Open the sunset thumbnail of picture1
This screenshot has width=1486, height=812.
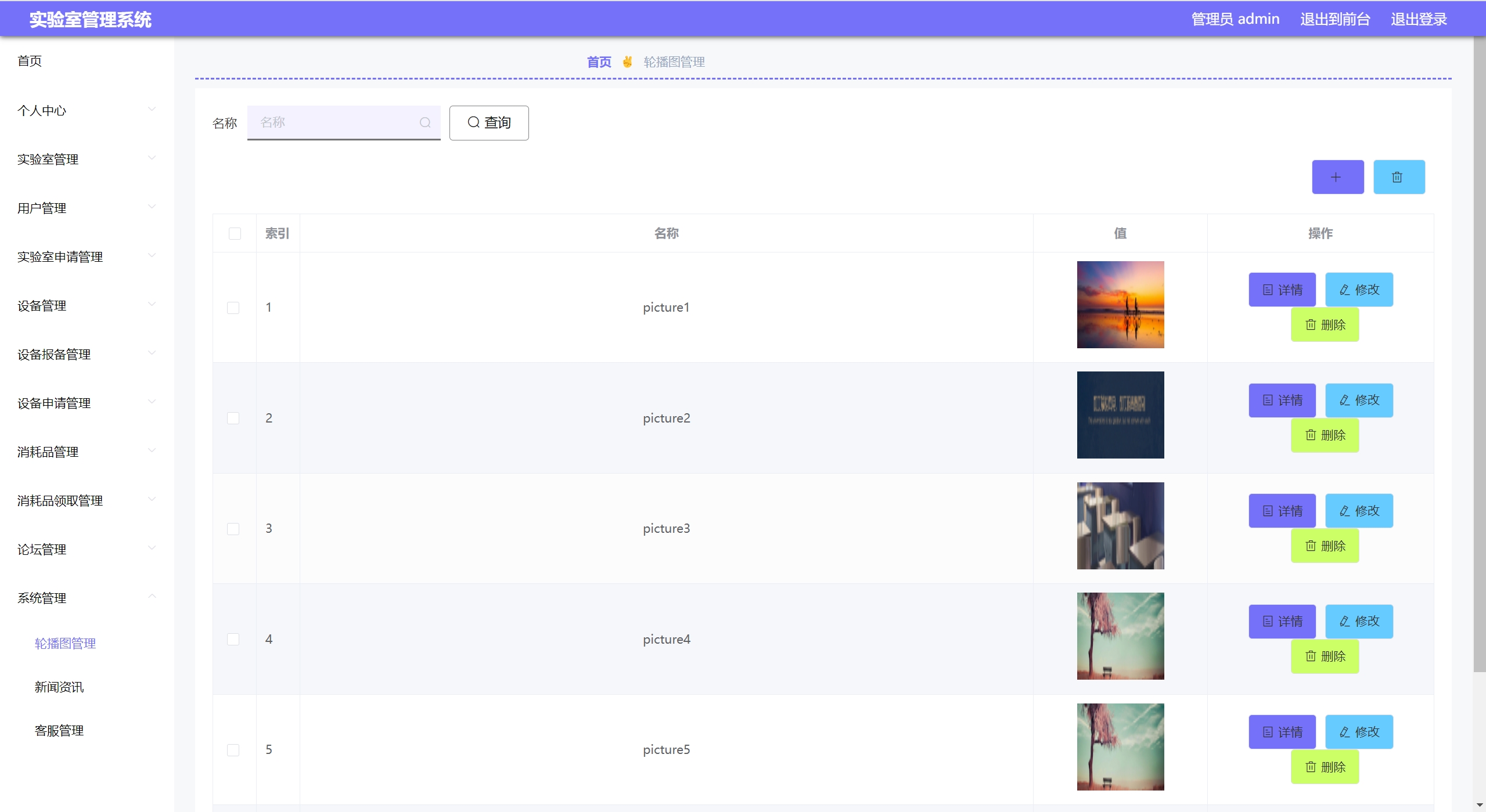tap(1120, 305)
